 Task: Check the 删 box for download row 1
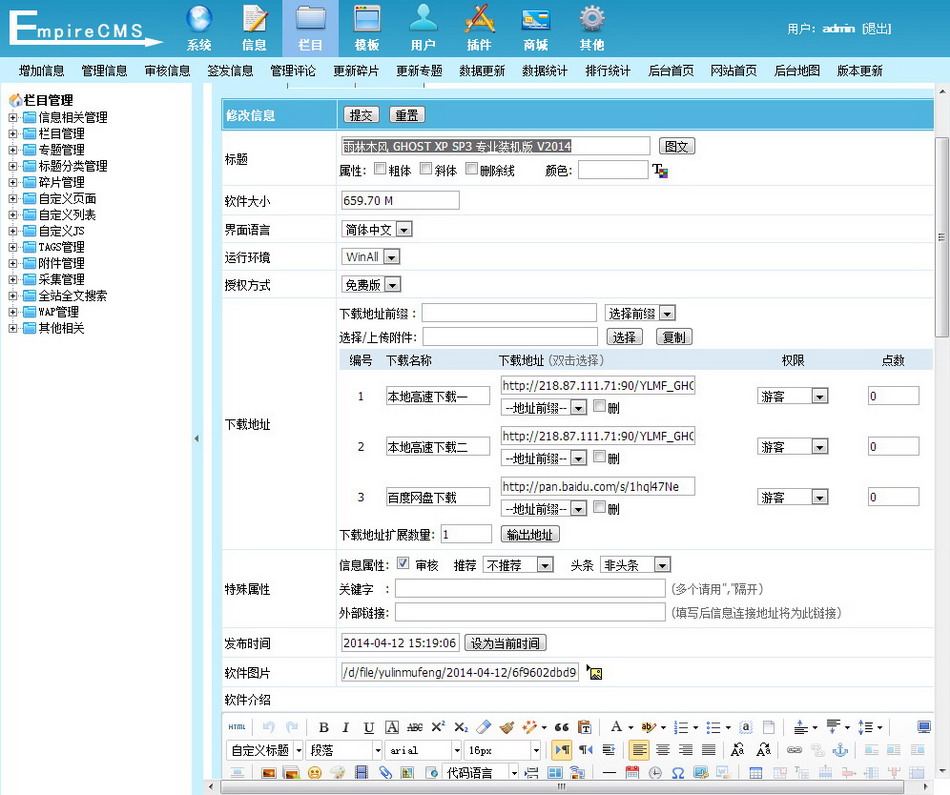coord(599,406)
